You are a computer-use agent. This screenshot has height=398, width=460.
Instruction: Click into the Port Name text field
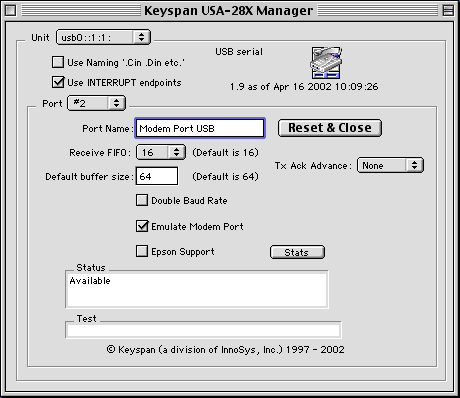(x=200, y=128)
